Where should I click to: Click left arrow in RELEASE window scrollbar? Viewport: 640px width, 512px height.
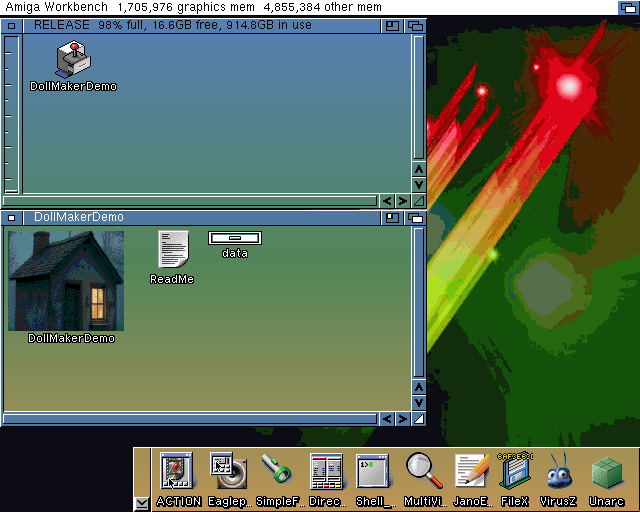pos(387,201)
